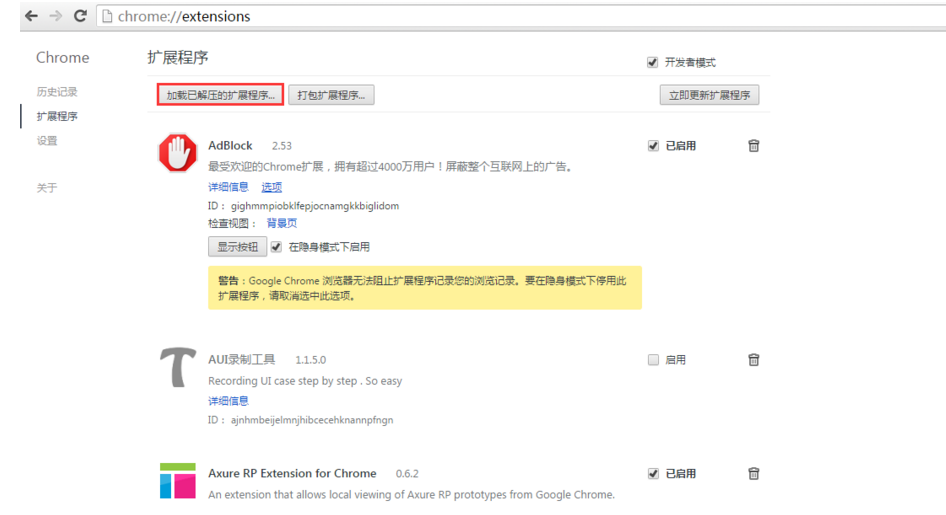
Task: Open 历史记录 in the sidebar
Action: 57,92
